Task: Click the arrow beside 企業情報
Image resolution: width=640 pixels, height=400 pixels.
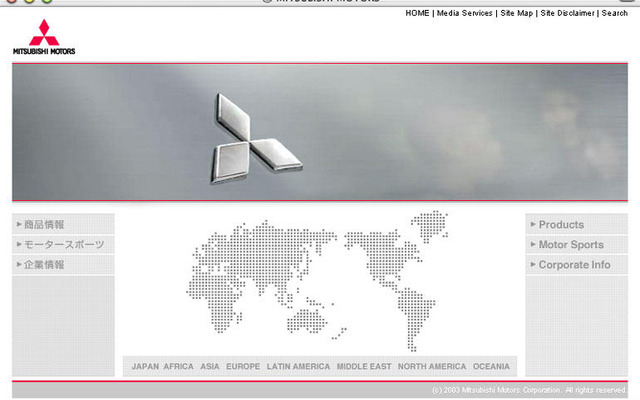Action: click(x=19, y=264)
